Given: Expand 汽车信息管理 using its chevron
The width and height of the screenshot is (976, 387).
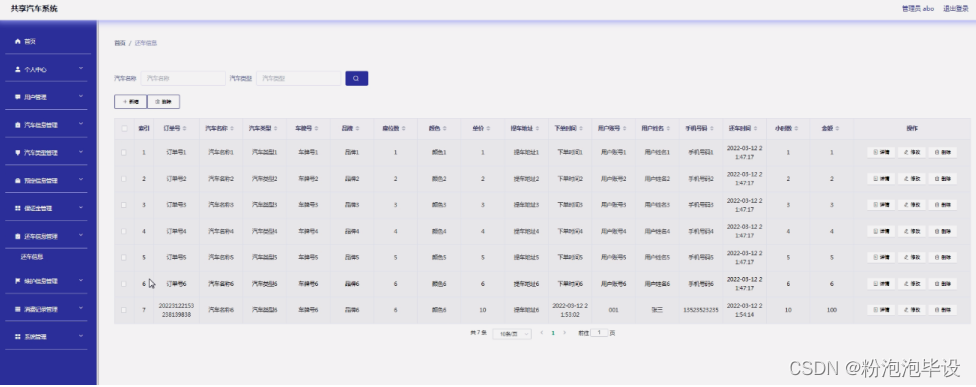Looking at the screenshot, I should [81, 124].
